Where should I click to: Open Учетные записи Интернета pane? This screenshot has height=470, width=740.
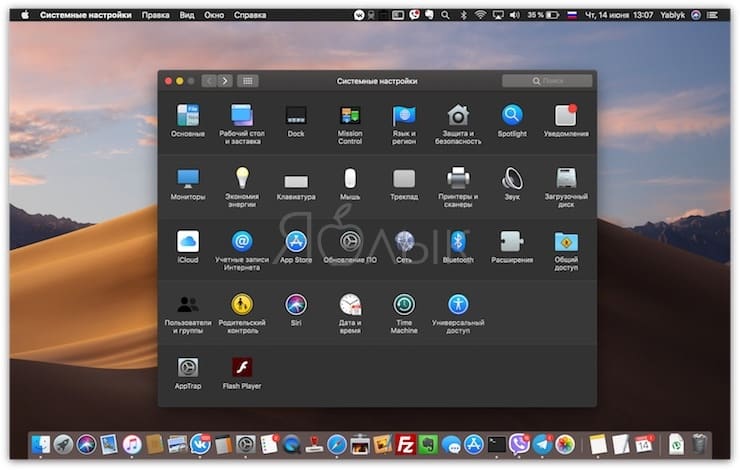tap(242, 251)
